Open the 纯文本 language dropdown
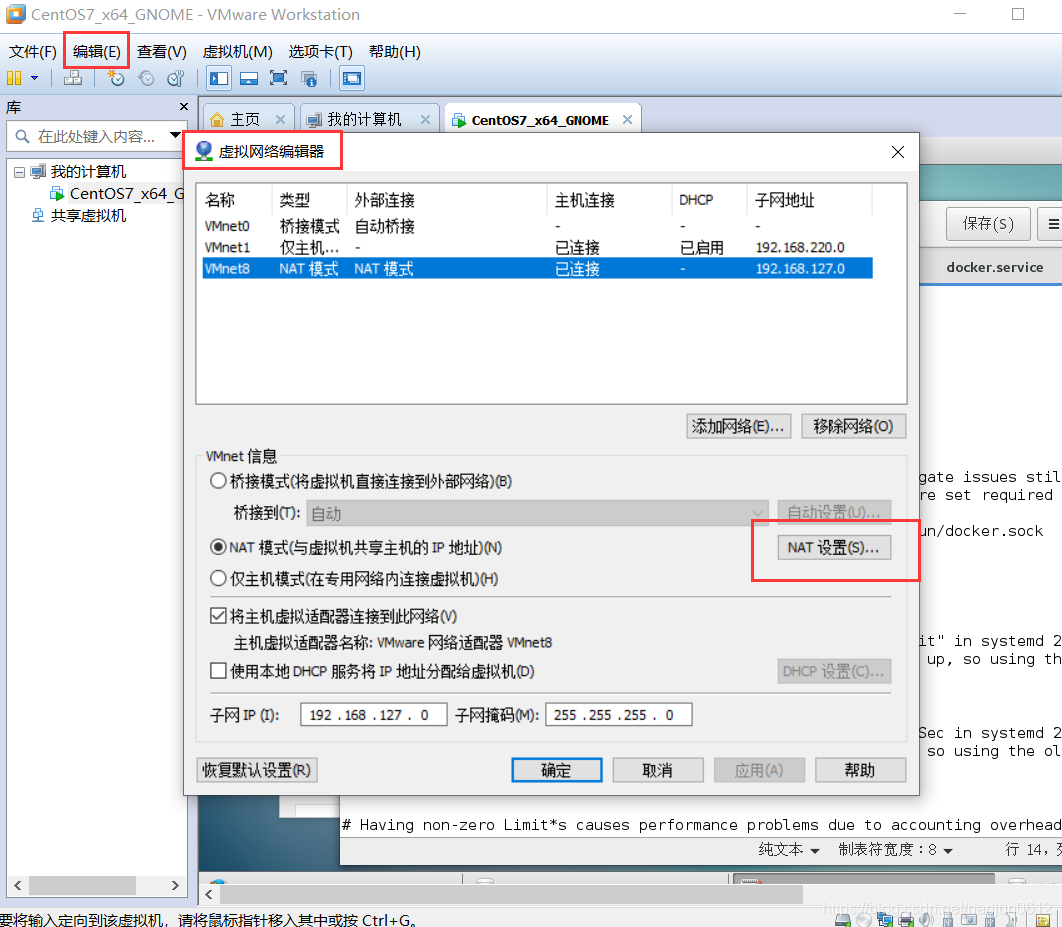Image resolution: width=1062 pixels, height=927 pixels. point(789,850)
